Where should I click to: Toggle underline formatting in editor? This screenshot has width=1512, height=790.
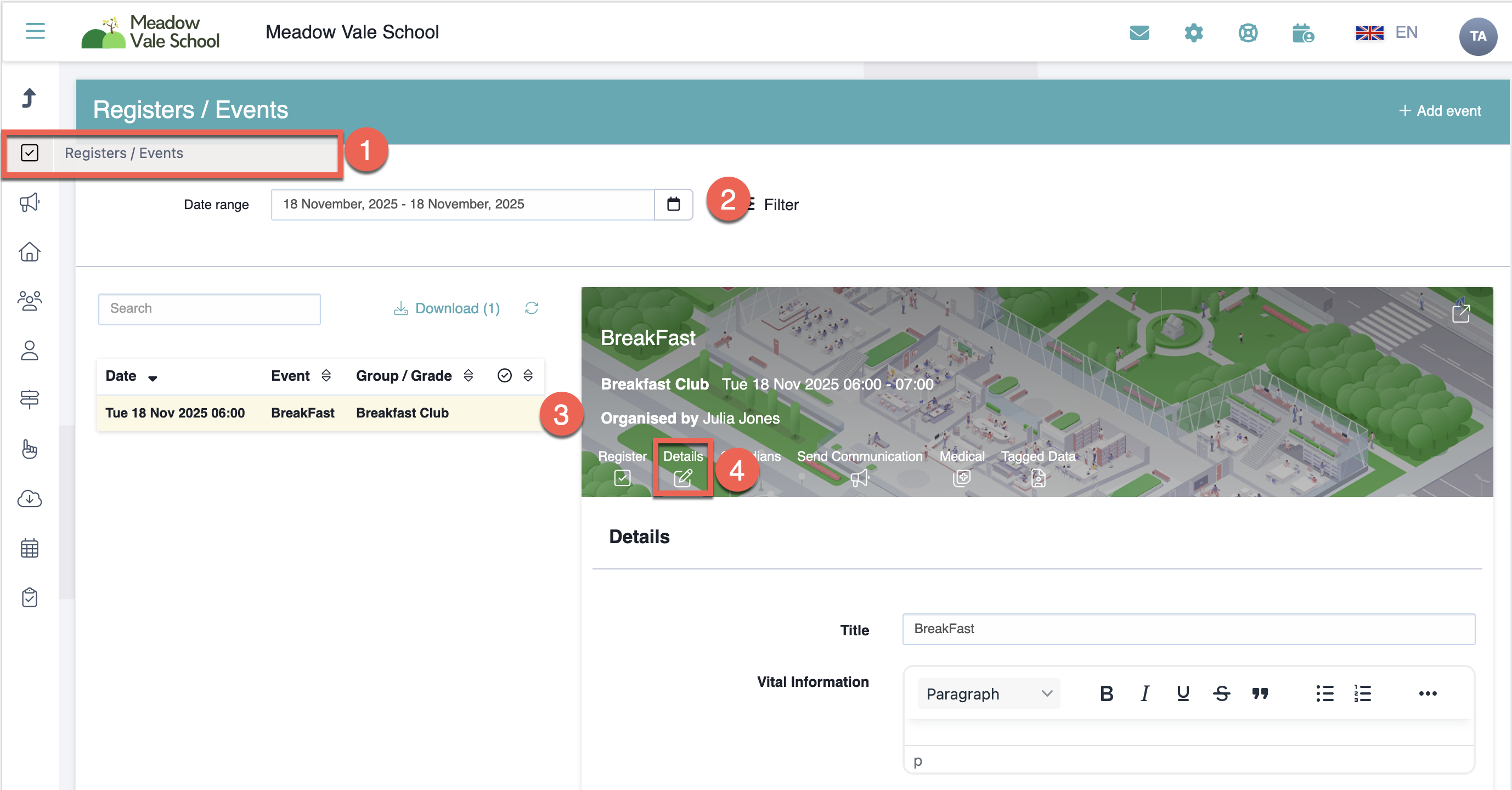[x=1183, y=694]
